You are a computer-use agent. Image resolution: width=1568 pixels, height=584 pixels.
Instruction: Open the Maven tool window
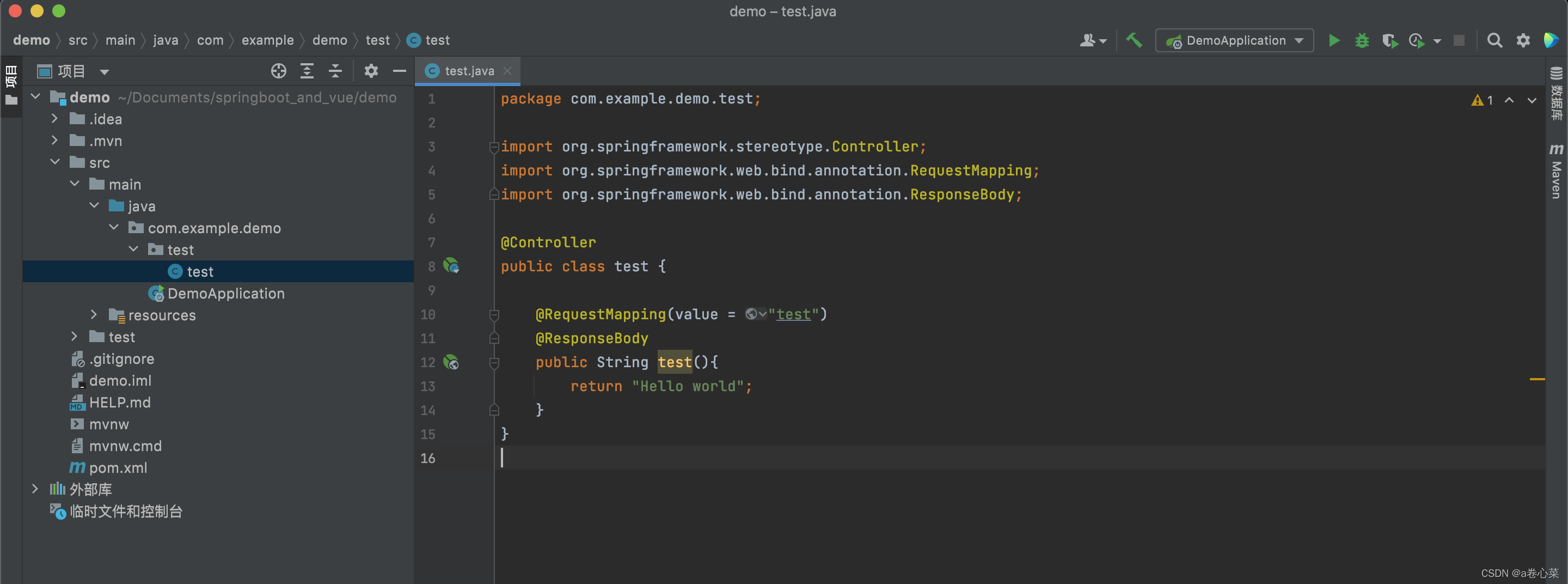point(1556,171)
